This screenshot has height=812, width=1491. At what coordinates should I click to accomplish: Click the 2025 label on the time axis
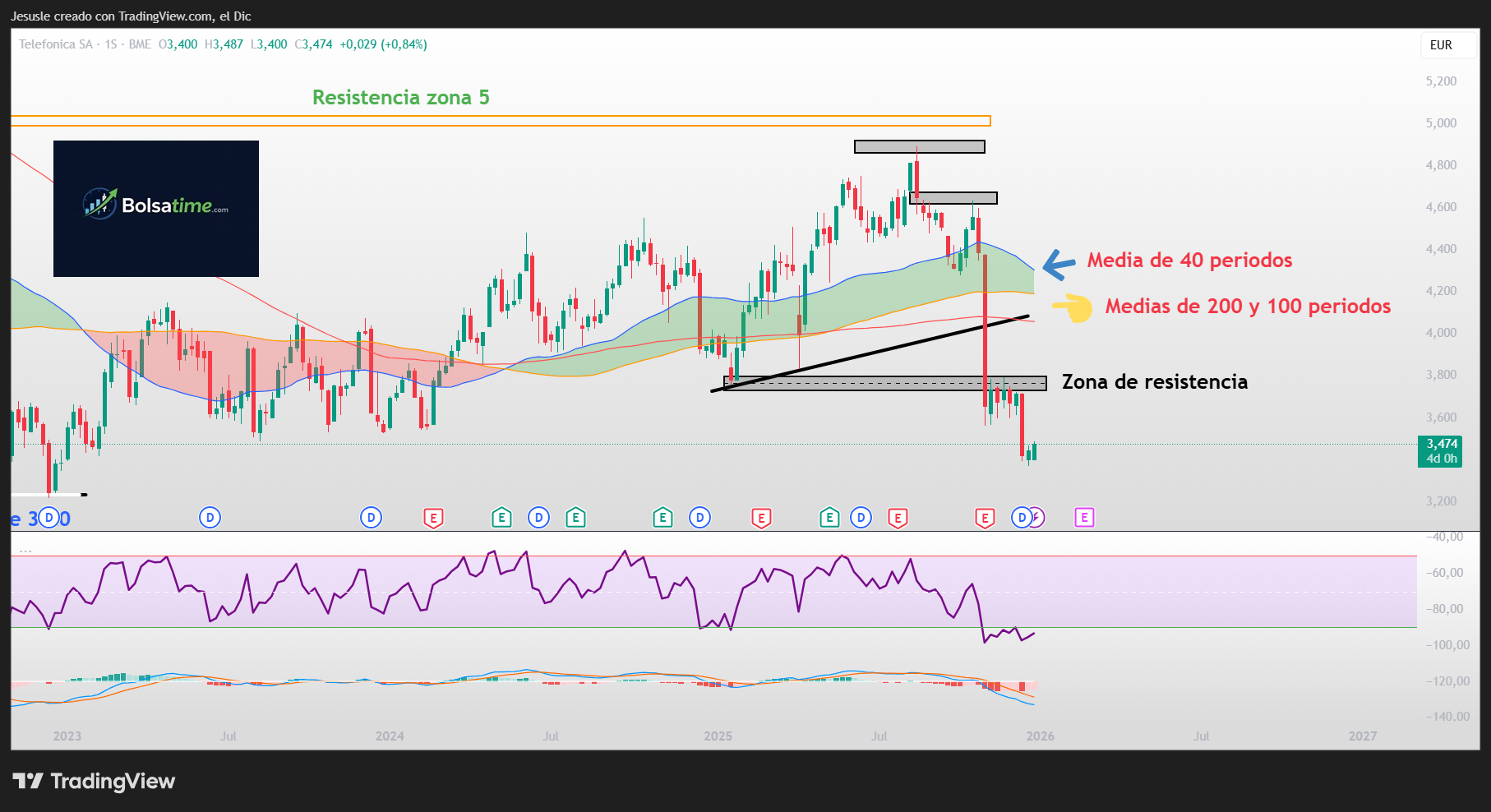(719, 736)
